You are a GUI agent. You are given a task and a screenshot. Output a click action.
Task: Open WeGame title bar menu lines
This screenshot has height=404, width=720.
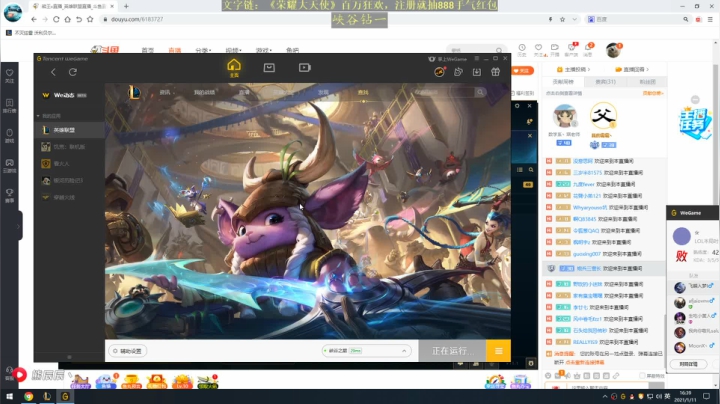click(x=477, y=58)
